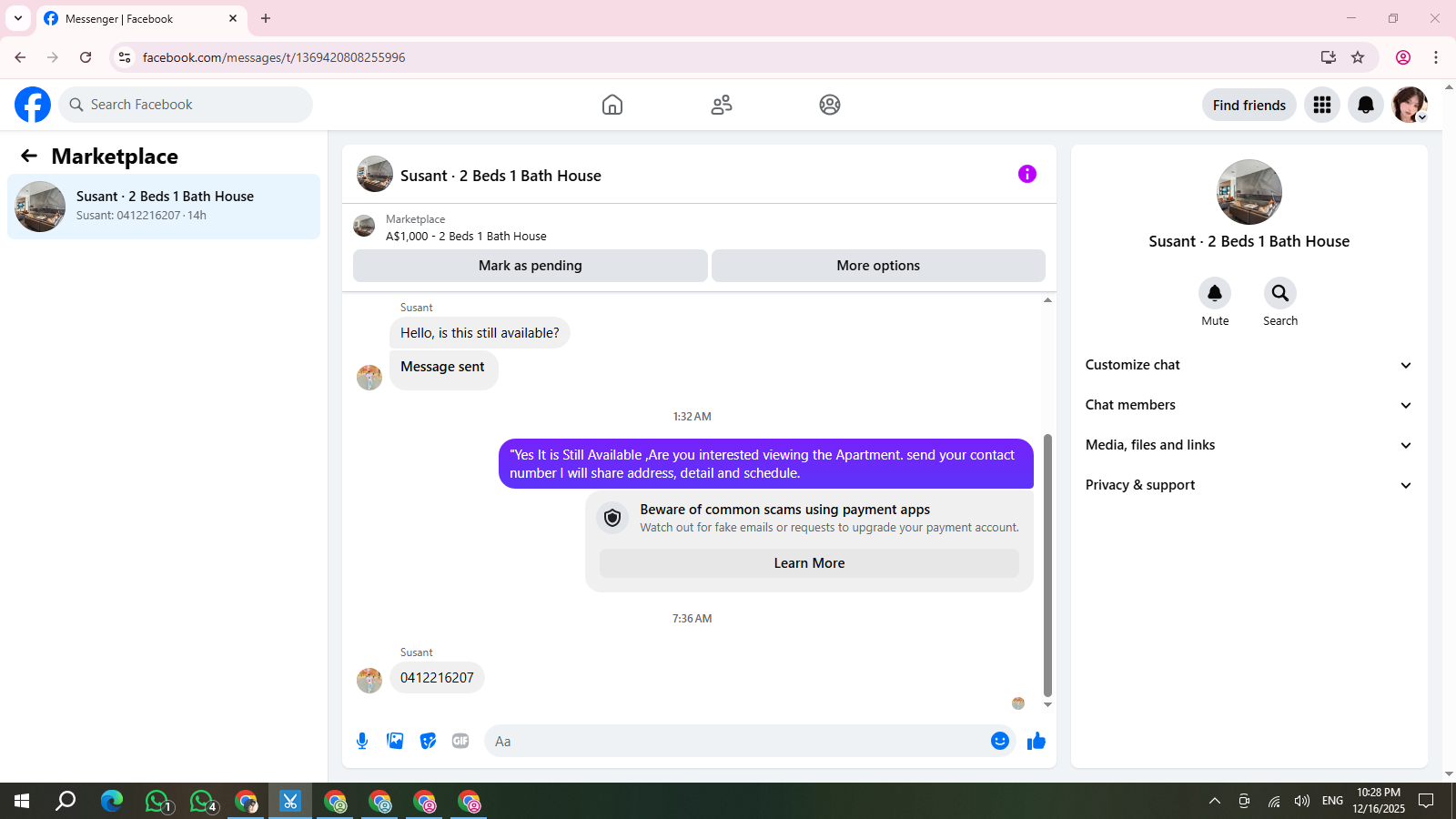Open the Facebook menu grid icon
1456x819 pixels.
pos(1322,105)
